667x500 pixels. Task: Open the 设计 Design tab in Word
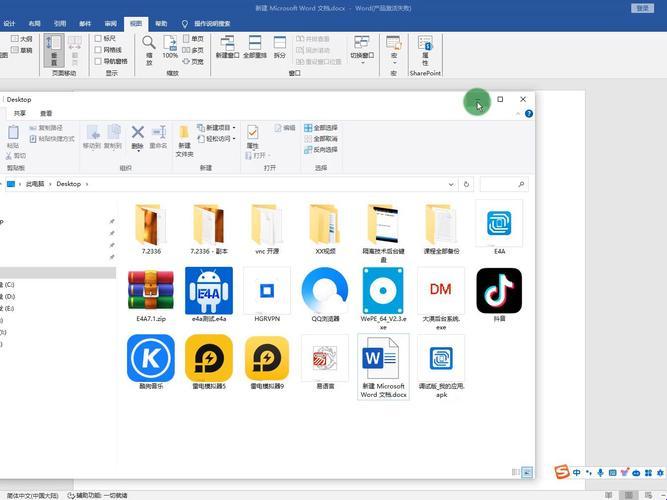point(9,24)
